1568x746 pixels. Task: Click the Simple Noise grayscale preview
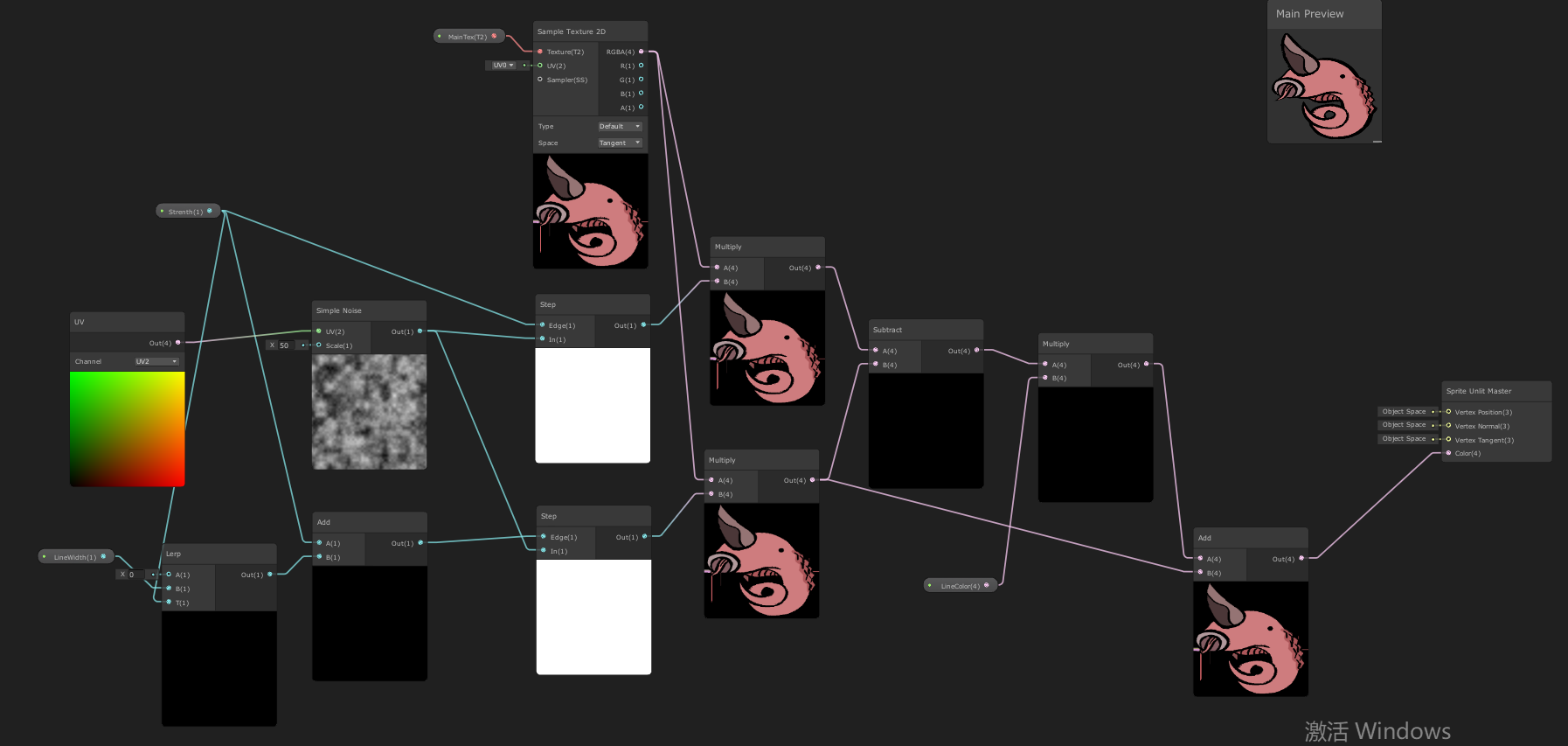(x=370, y=412)
